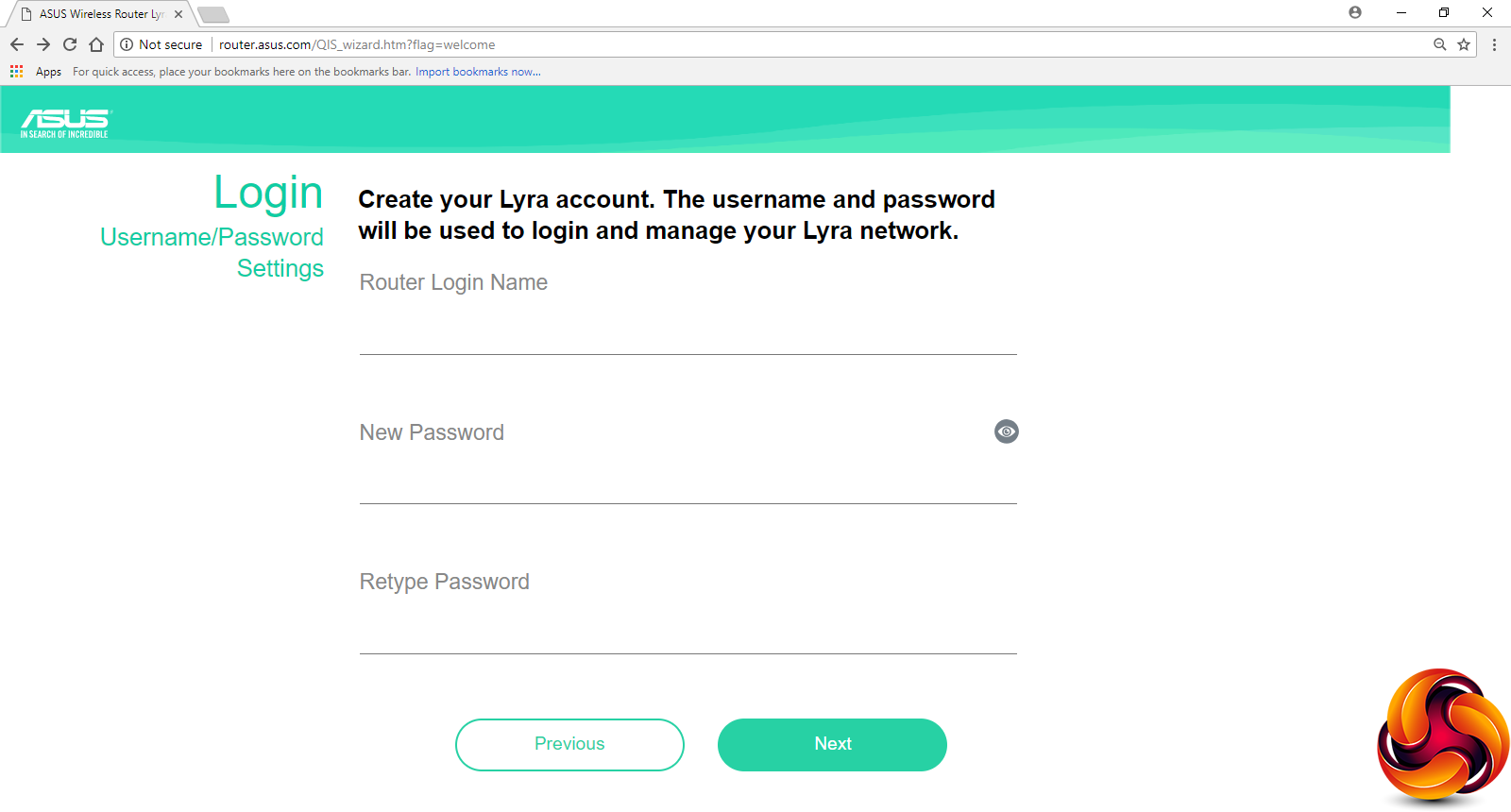Image resolution: width=1511 pixels, height=812 pixels.
Task: Click the browser Forward arrow
Action: coord(43,44)
